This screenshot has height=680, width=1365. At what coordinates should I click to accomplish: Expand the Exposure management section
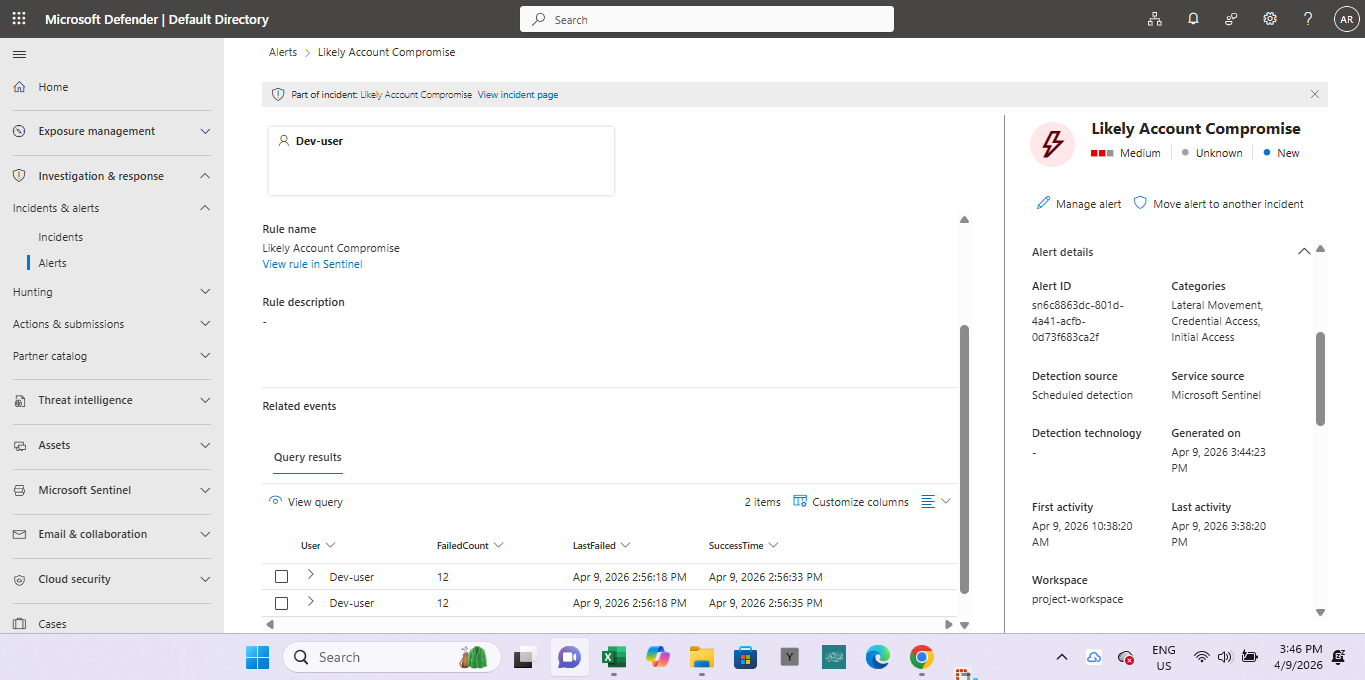205,131
